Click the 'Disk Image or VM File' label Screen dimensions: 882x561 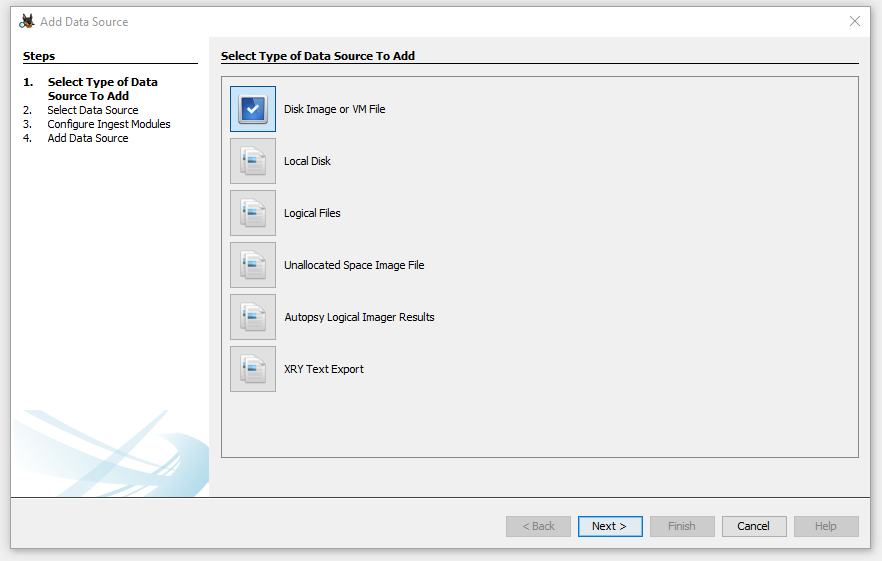pyautogui.click(x=335, y=109)
